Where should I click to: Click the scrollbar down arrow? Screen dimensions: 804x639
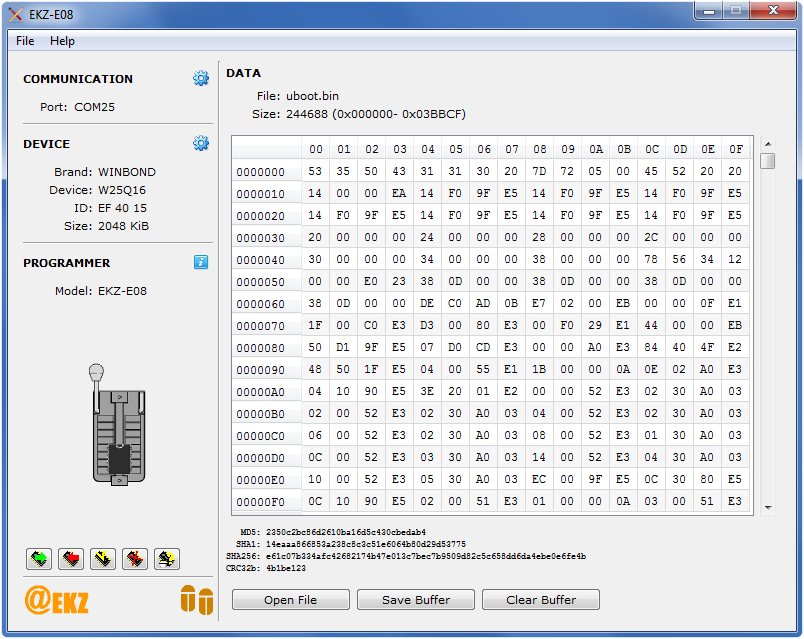767,508
